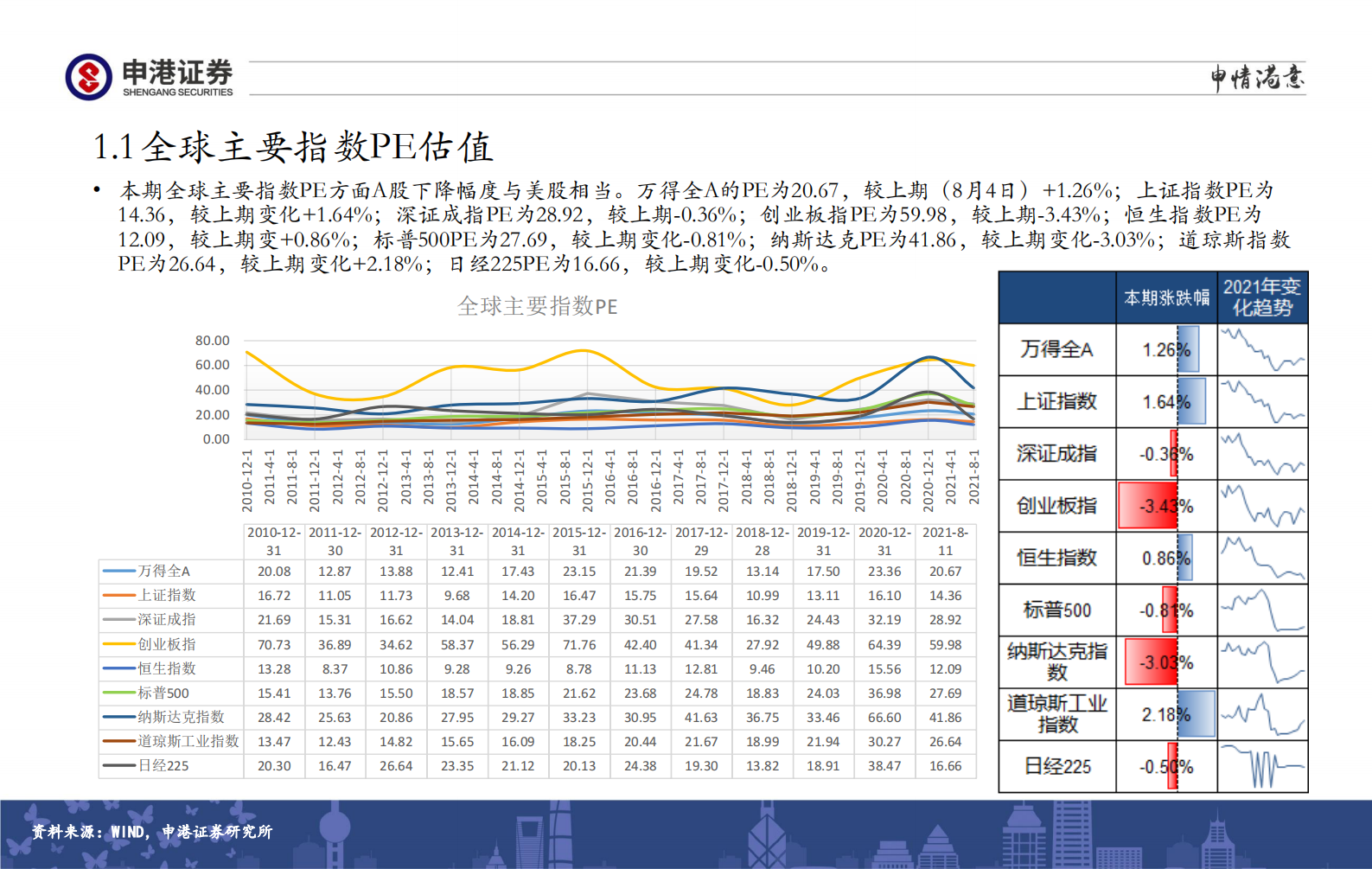1372x869 pixels.
Task: Select the 万得全A trend sparkline
Action: click(1262, 349)
